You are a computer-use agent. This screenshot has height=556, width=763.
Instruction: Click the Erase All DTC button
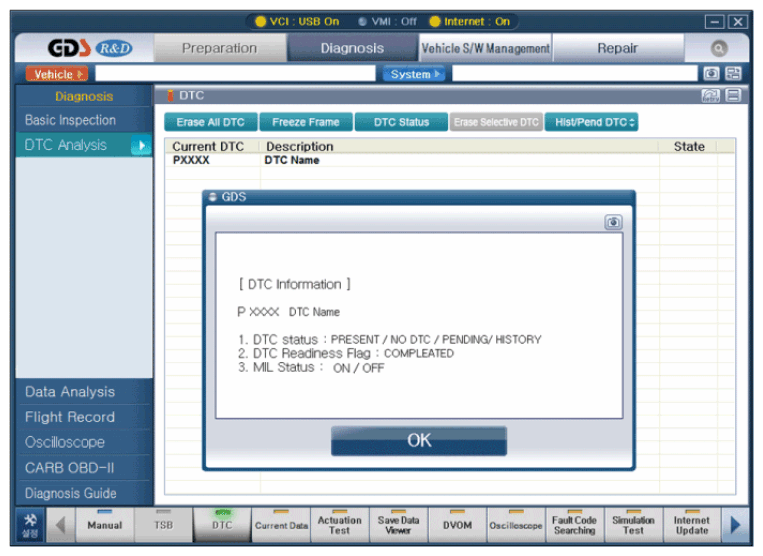click(x=210, y=122)
